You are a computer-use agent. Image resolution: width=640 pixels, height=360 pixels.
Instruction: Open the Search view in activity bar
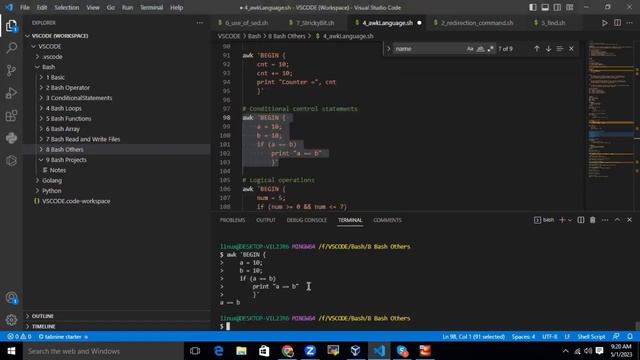pos(11,48)
